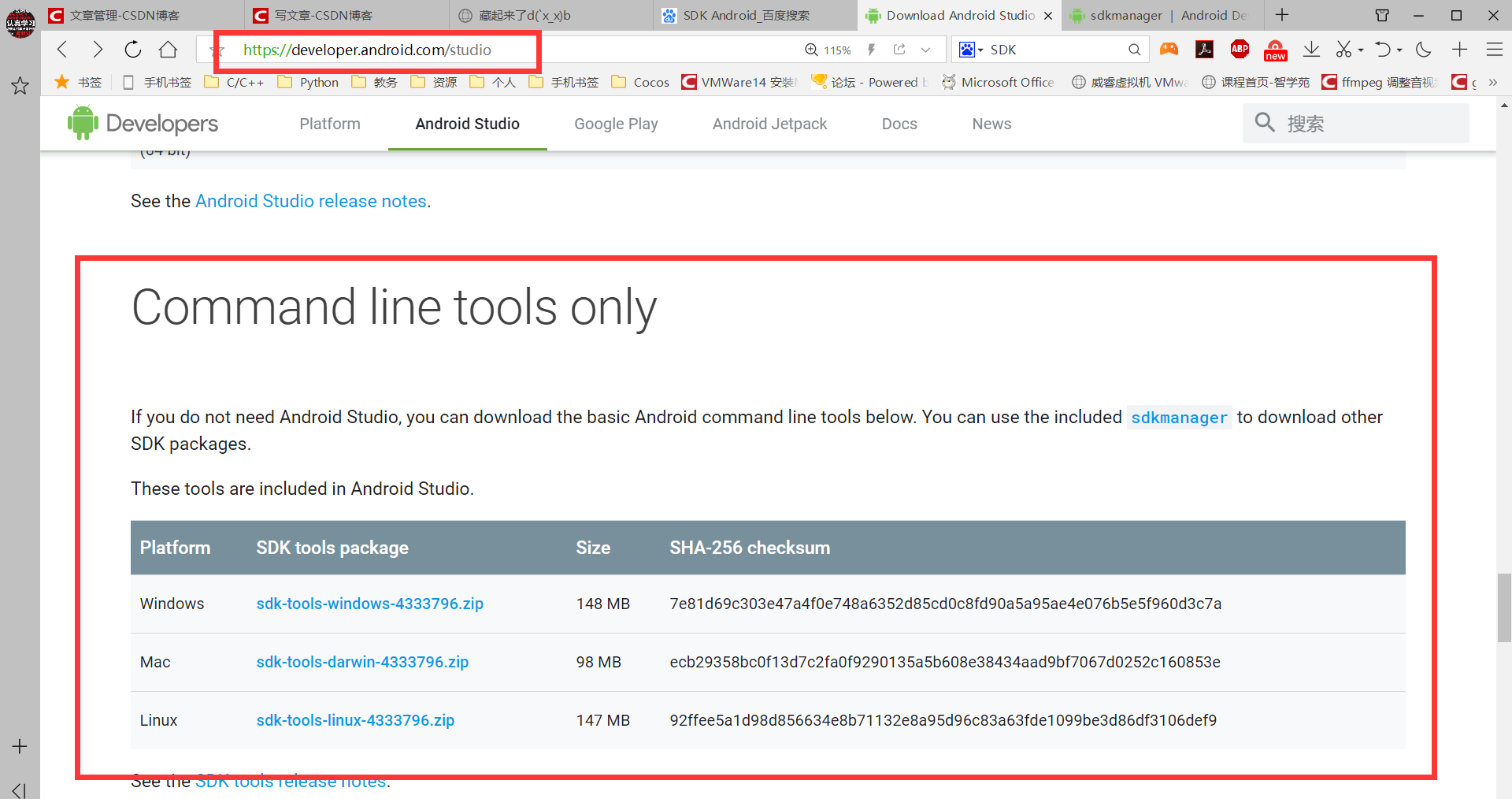Screen dimensions: 1512x799
Task: Open the Baidu search engine selector
Action: click(x=971, y=50)
